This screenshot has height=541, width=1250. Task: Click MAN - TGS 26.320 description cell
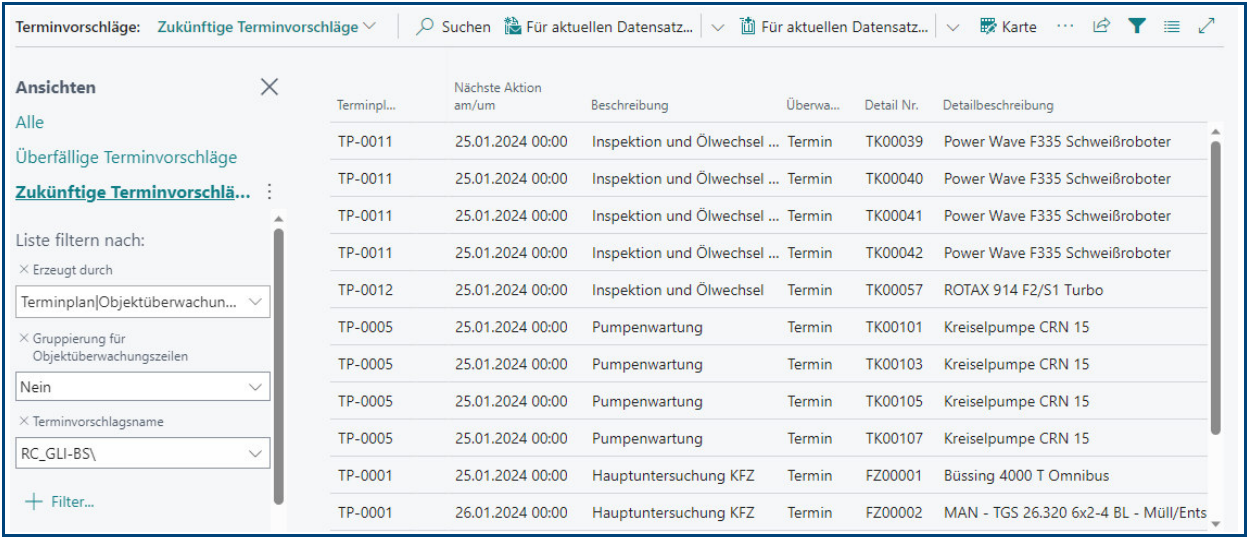(x=1075, y=513)
